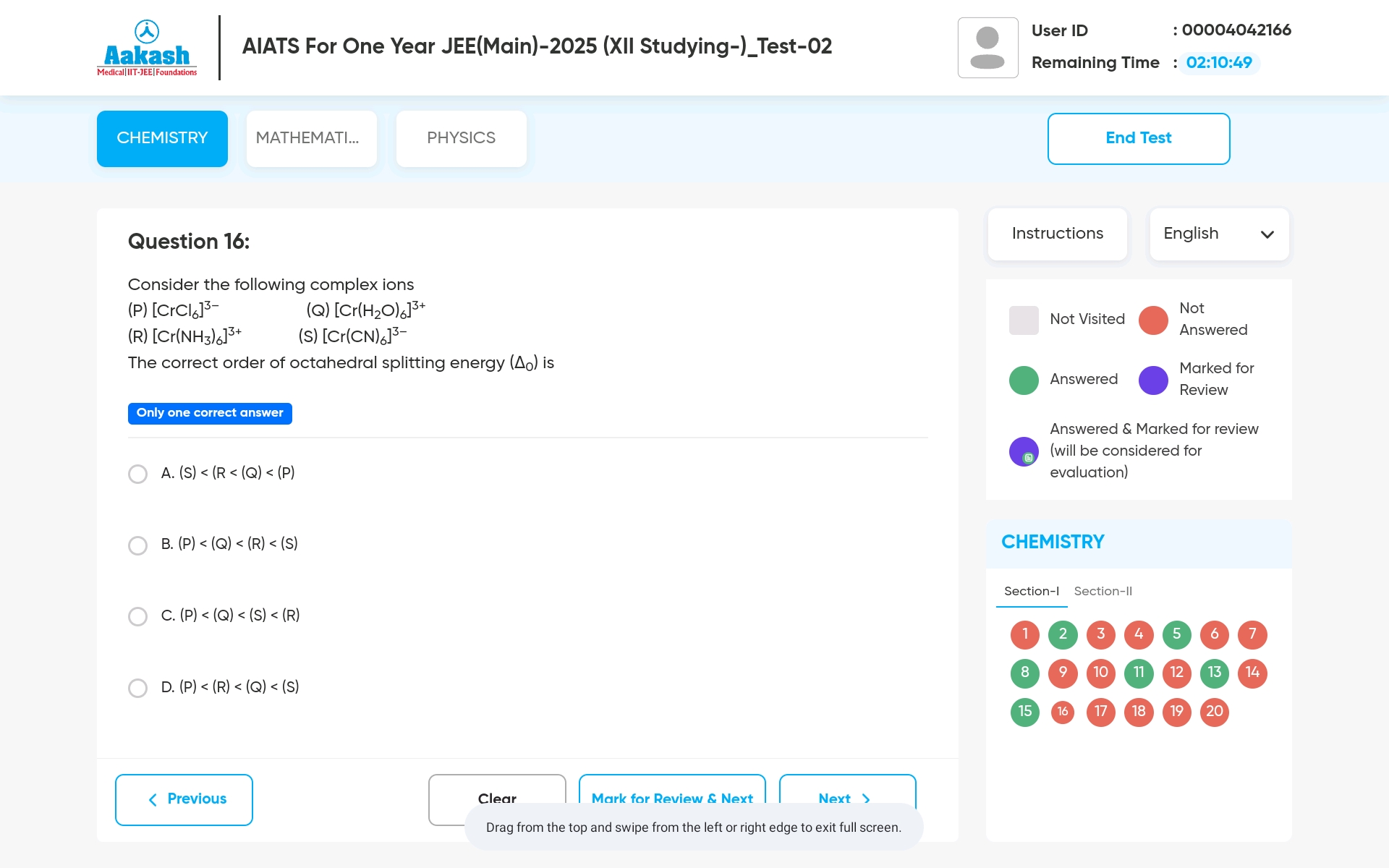The height and width of the screenshot is (868, 1389).
Task: Go to Next question
Action: tap(847, 799)
